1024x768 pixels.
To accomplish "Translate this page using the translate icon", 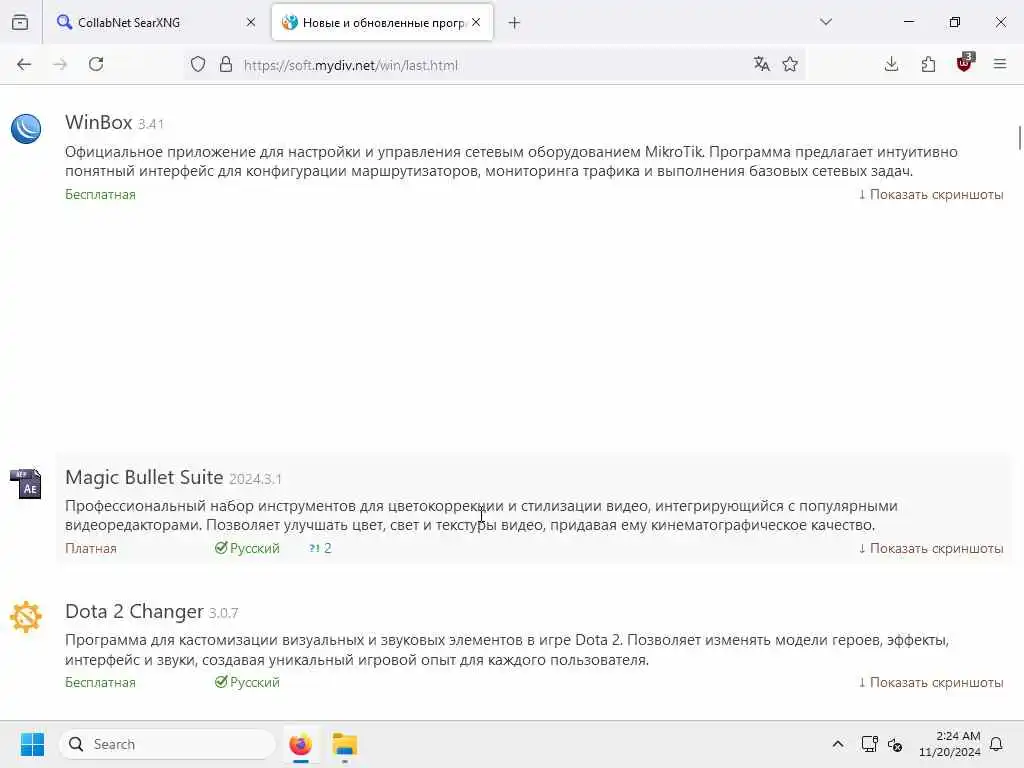I will [x=761, y=64].
